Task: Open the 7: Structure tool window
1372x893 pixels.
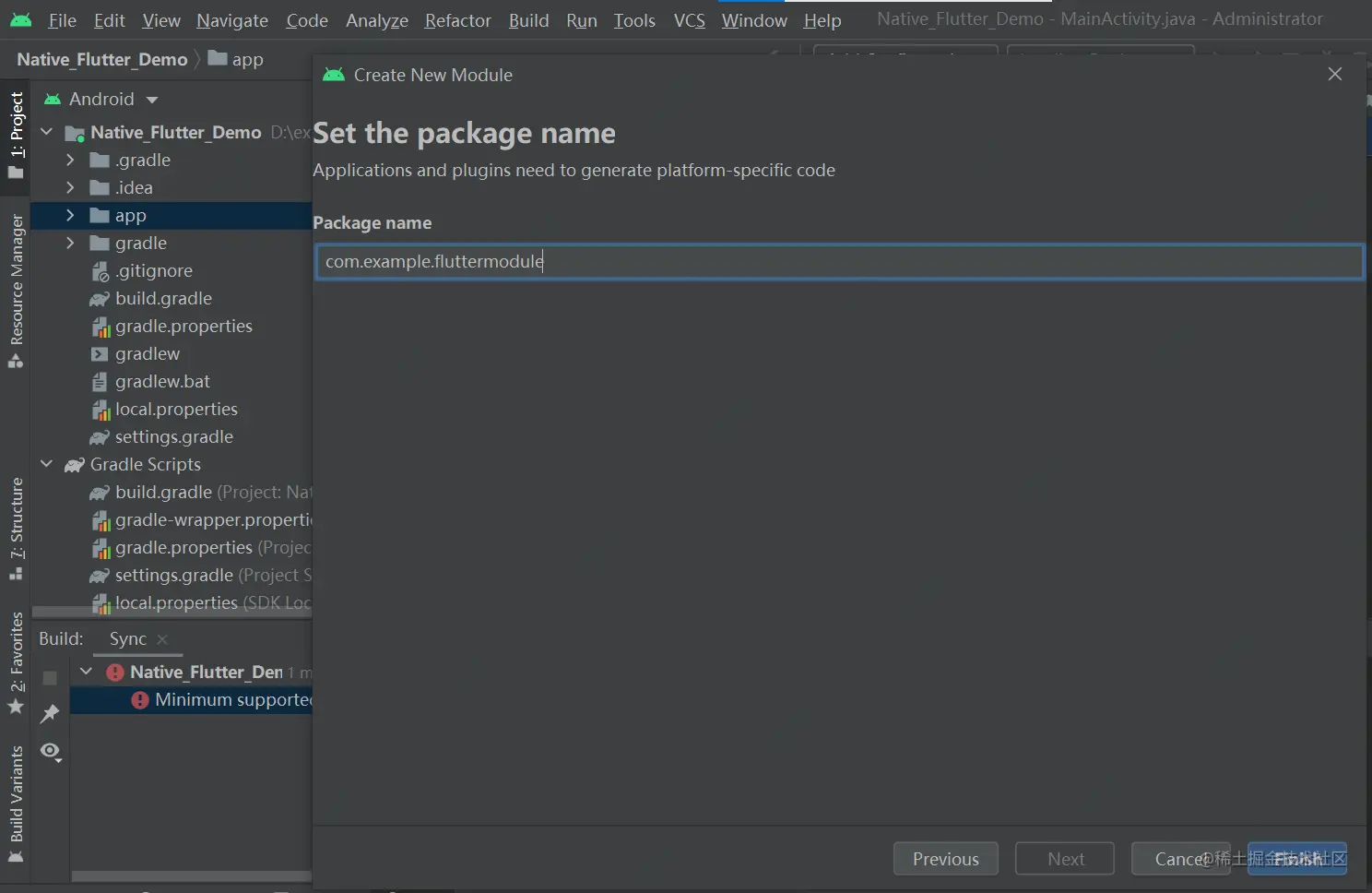Action: pos(16,529)
